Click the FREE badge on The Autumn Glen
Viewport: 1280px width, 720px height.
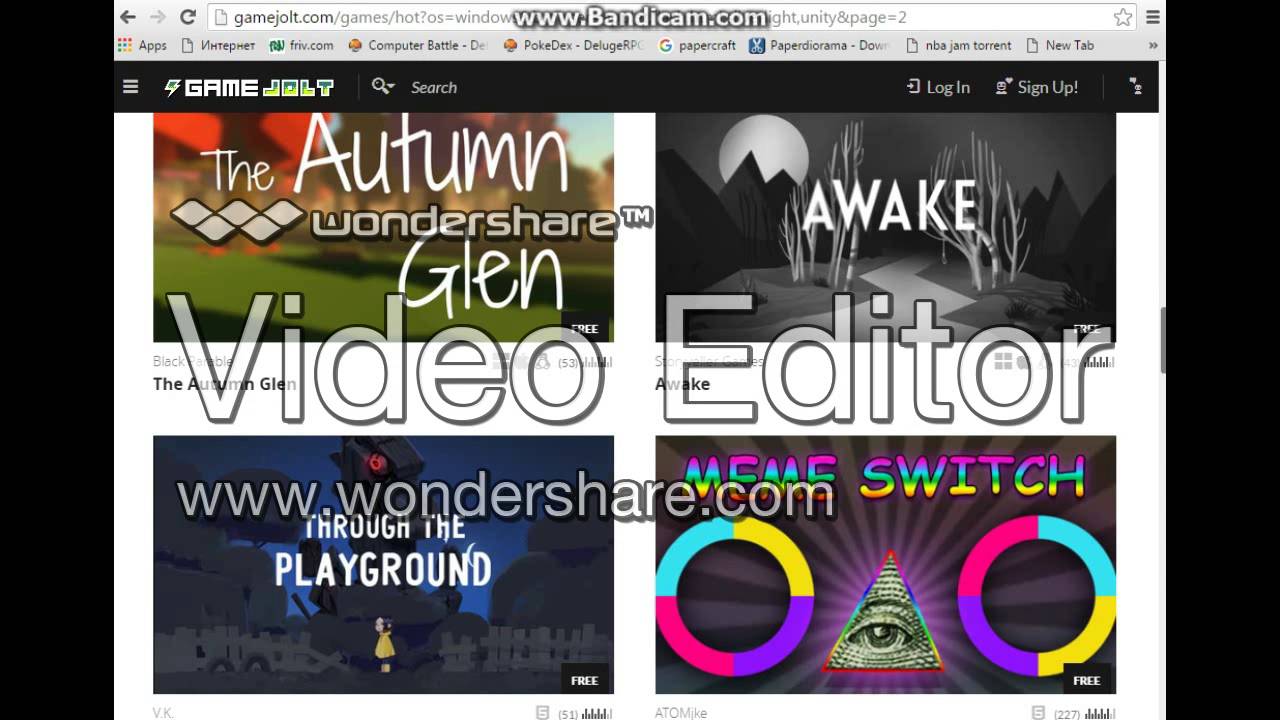[x=585, y=328]
